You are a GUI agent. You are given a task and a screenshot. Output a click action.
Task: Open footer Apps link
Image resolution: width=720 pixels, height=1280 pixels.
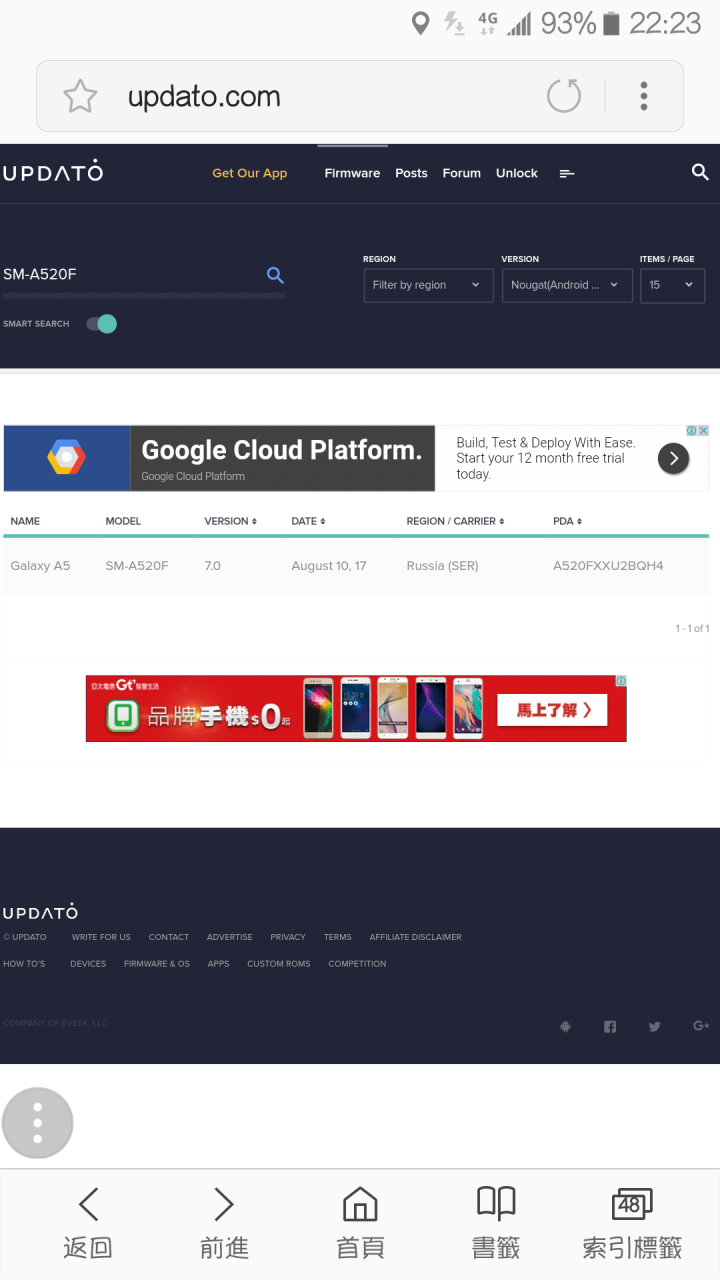pyautogui.click(x=219, y=964)
